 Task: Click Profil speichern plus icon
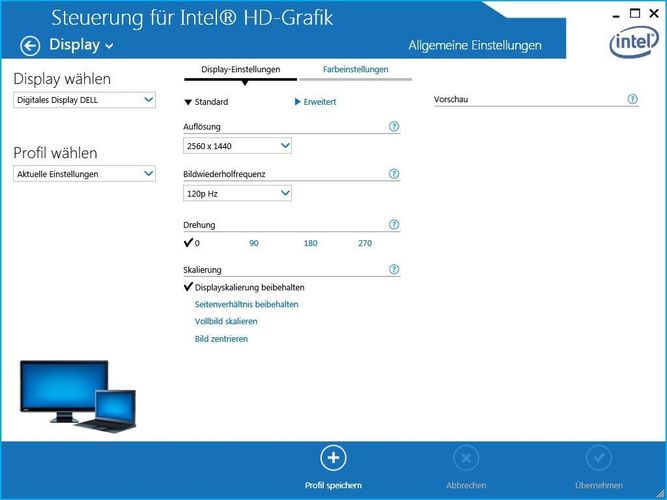[333, 458]
